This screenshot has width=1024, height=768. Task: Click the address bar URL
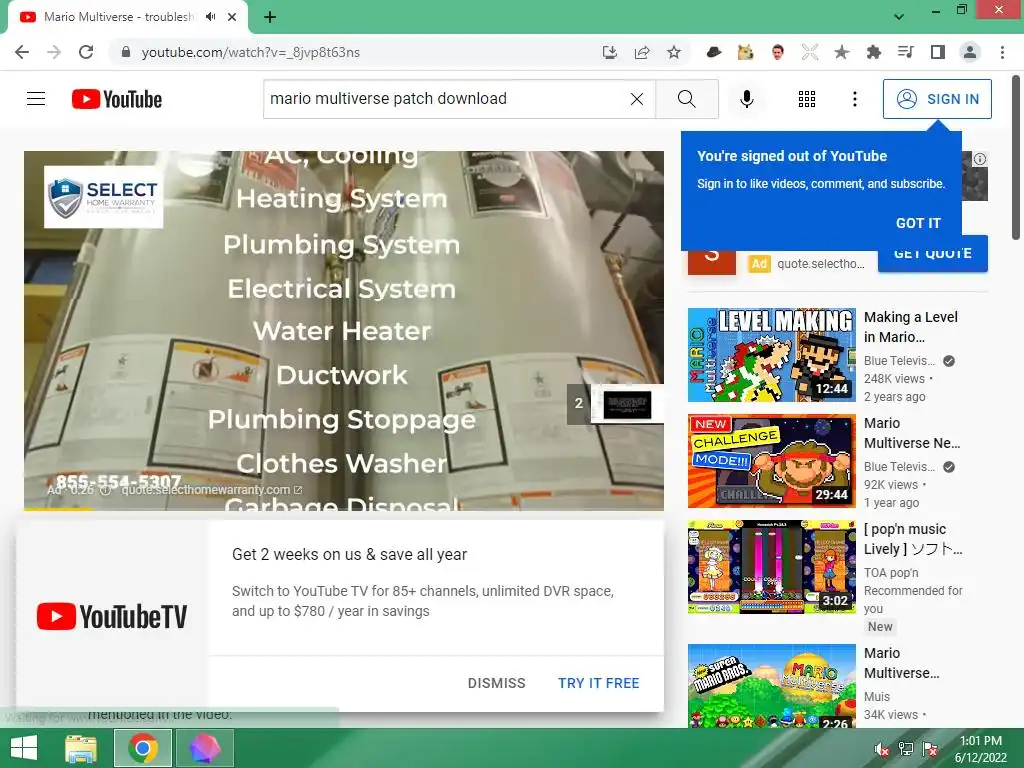(250, 52)
